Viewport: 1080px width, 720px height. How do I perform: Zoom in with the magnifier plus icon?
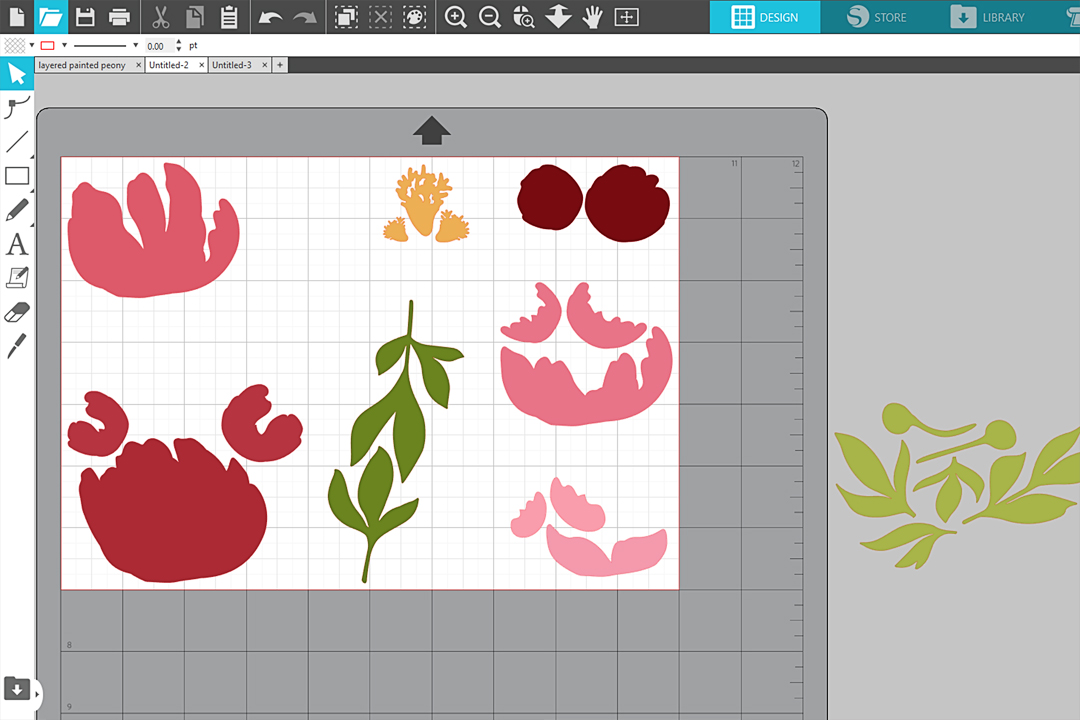pos(455,17)
